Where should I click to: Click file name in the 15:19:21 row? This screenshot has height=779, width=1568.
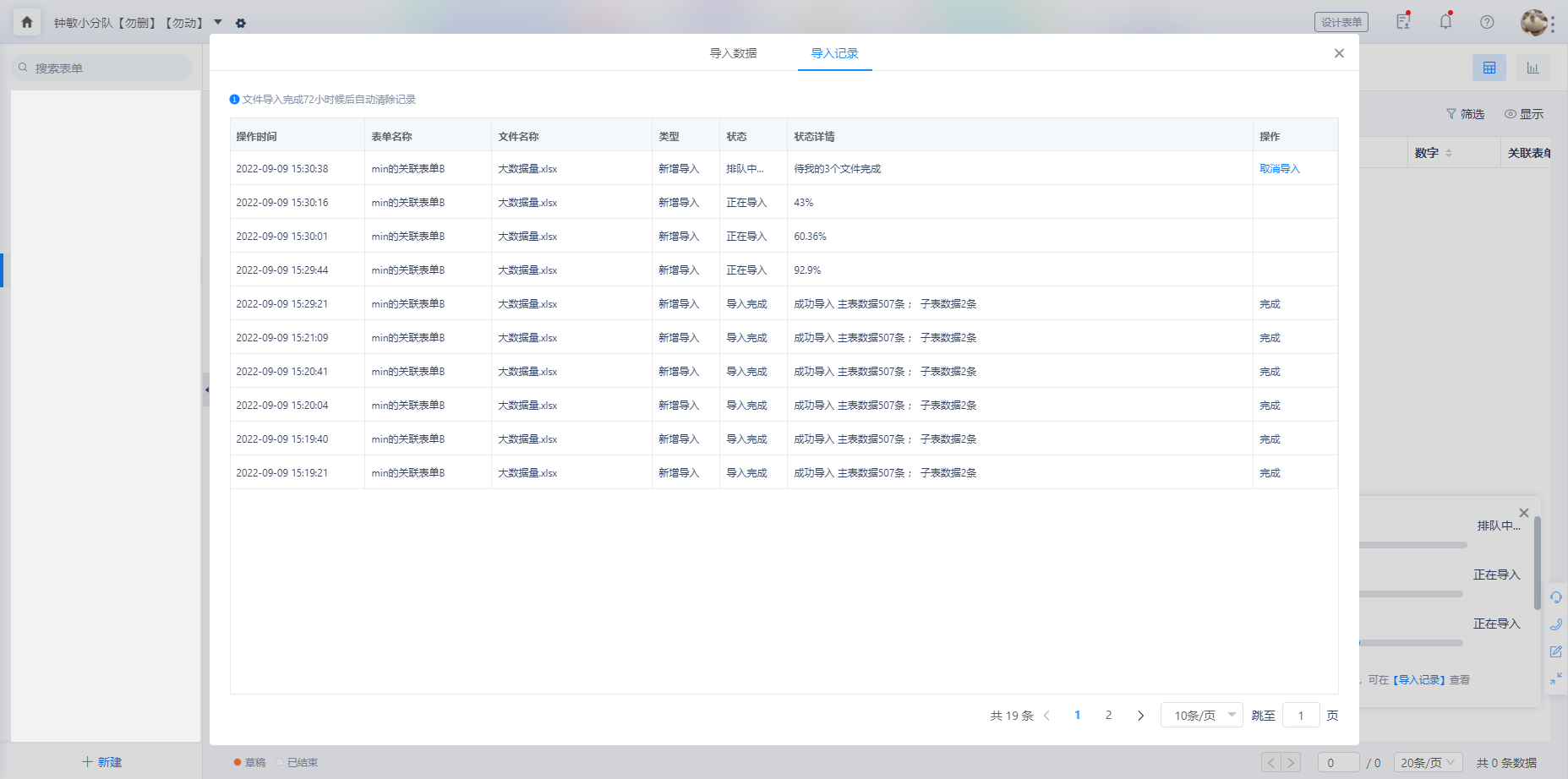[x=527, y=473]
